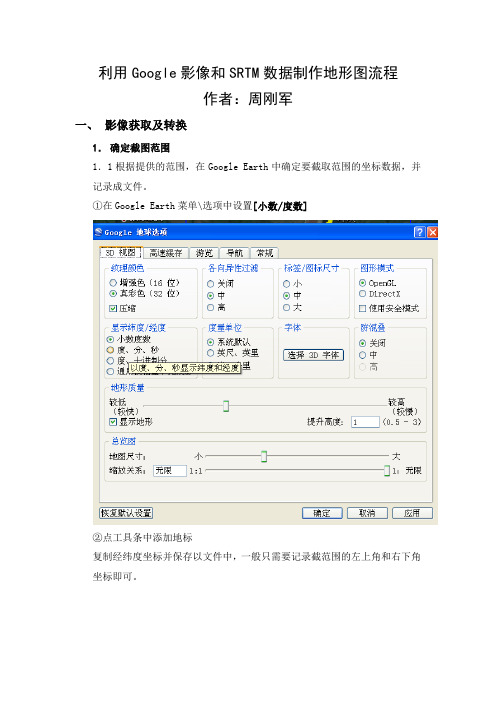Set 标签/图标尺寸 to 小
The height and width of the screenshot is (702, 496).
[x=292, y=283]
